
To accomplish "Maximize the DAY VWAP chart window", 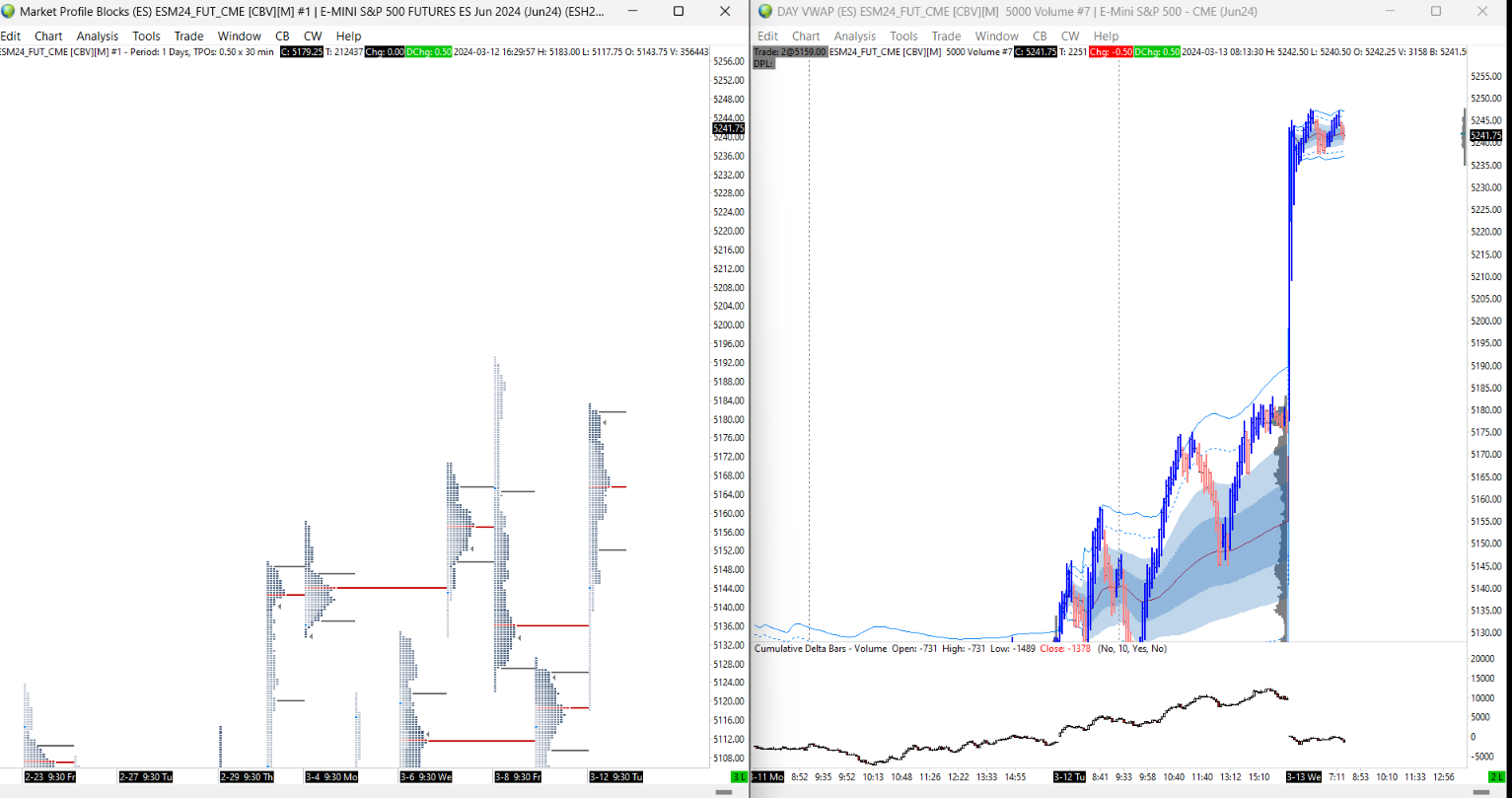I will pos(1436,11).
